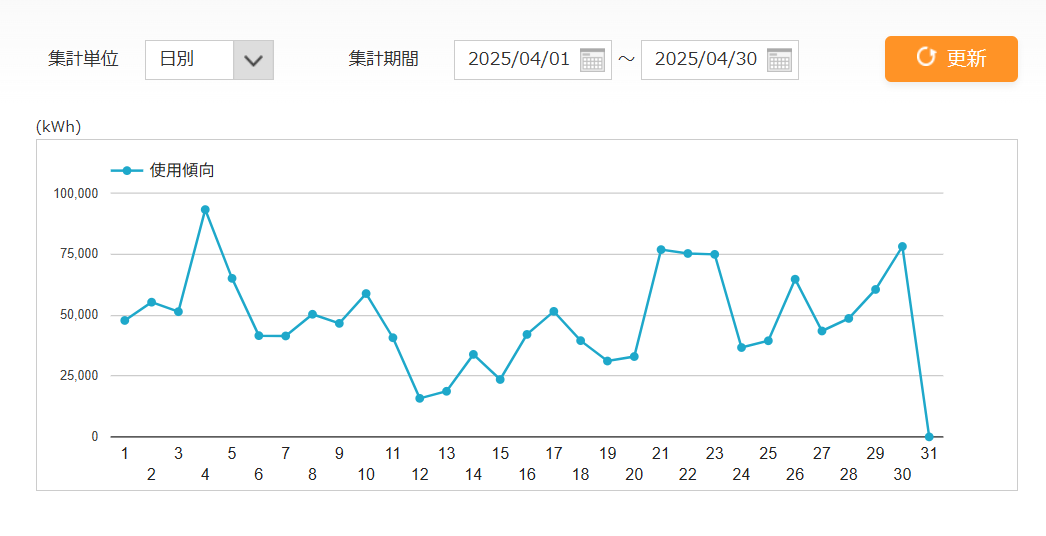Click the data point for day 7
The height and width of the screenshot is (536, 1046).
point(285,336)
